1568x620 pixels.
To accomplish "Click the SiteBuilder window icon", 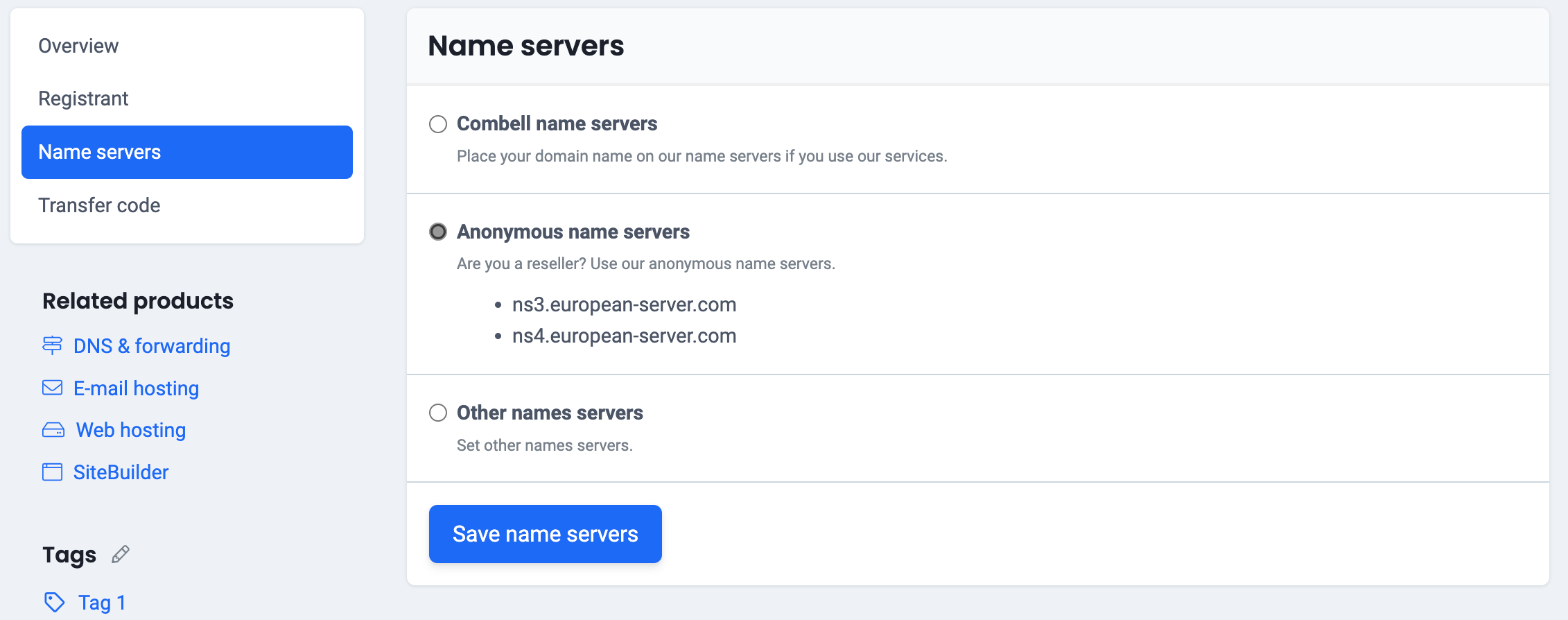I will [x=52, y=472].
